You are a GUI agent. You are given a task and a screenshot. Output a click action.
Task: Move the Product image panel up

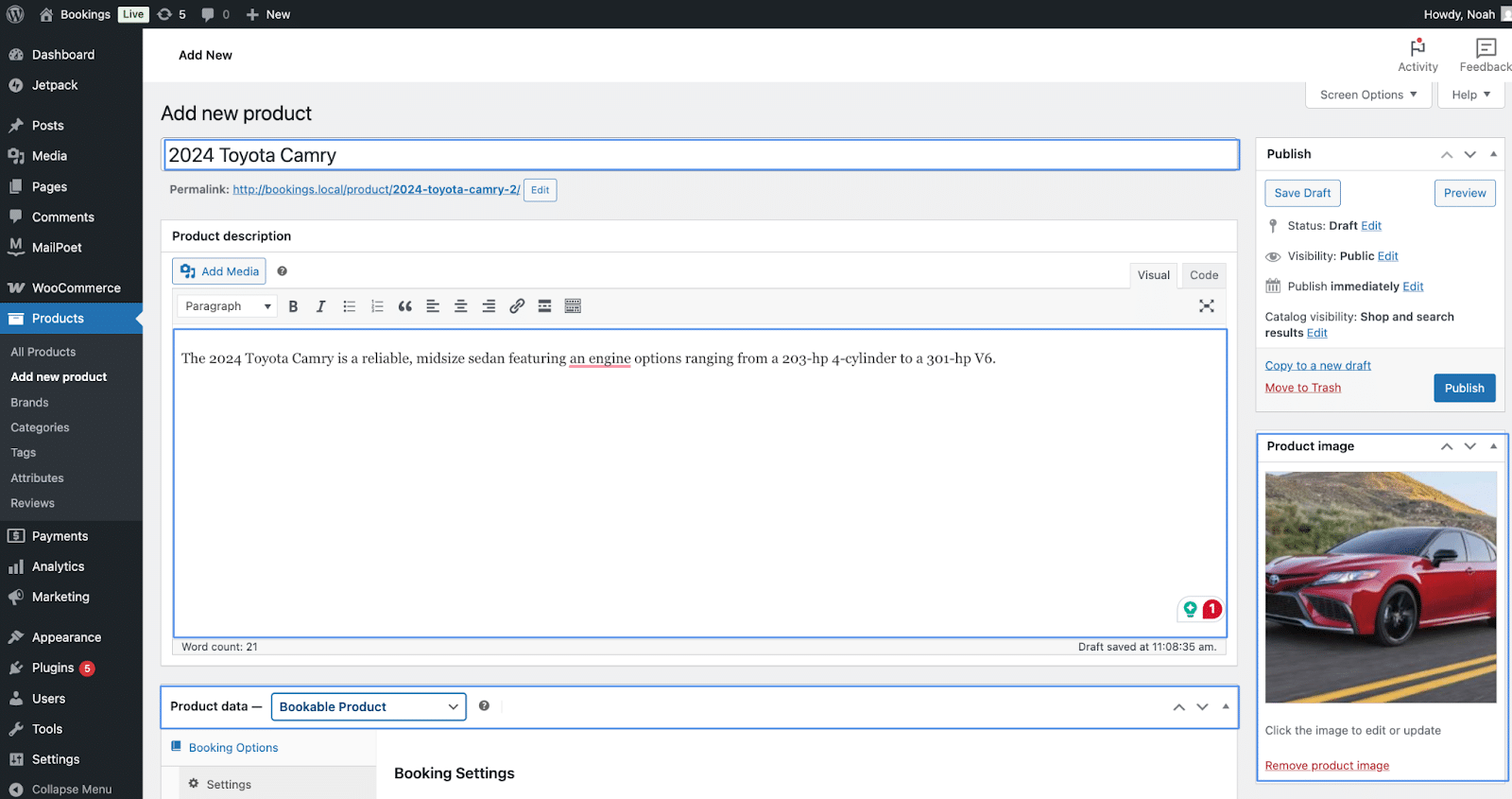click(1447, 446)
